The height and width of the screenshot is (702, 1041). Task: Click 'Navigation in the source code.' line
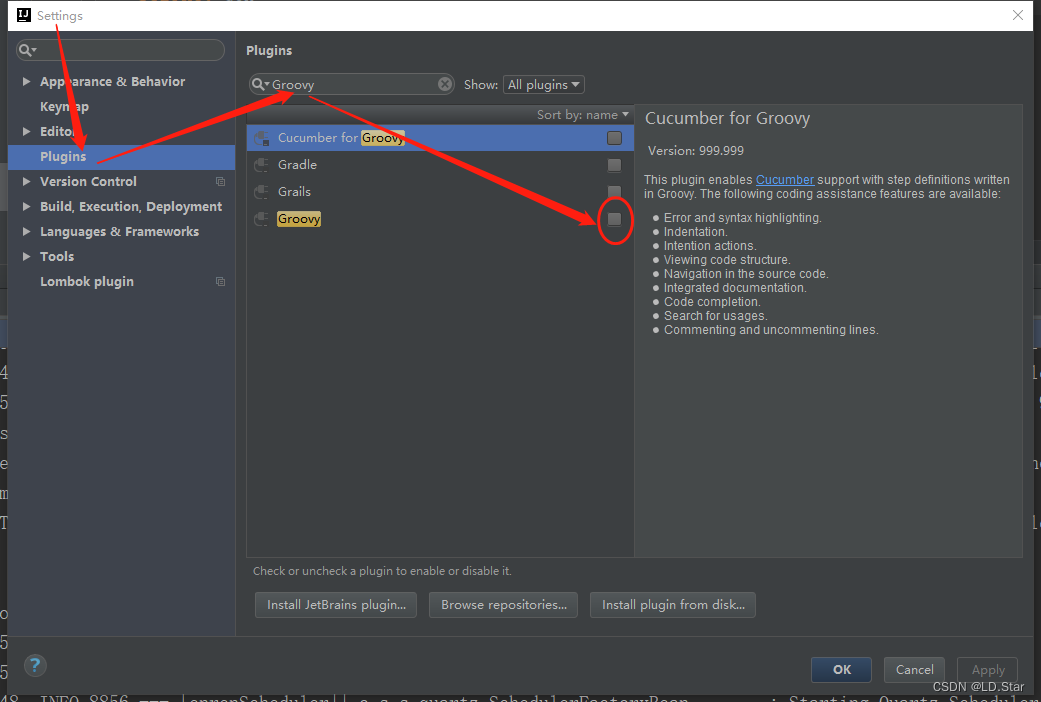pyautogui.click(x=746, y=274)
